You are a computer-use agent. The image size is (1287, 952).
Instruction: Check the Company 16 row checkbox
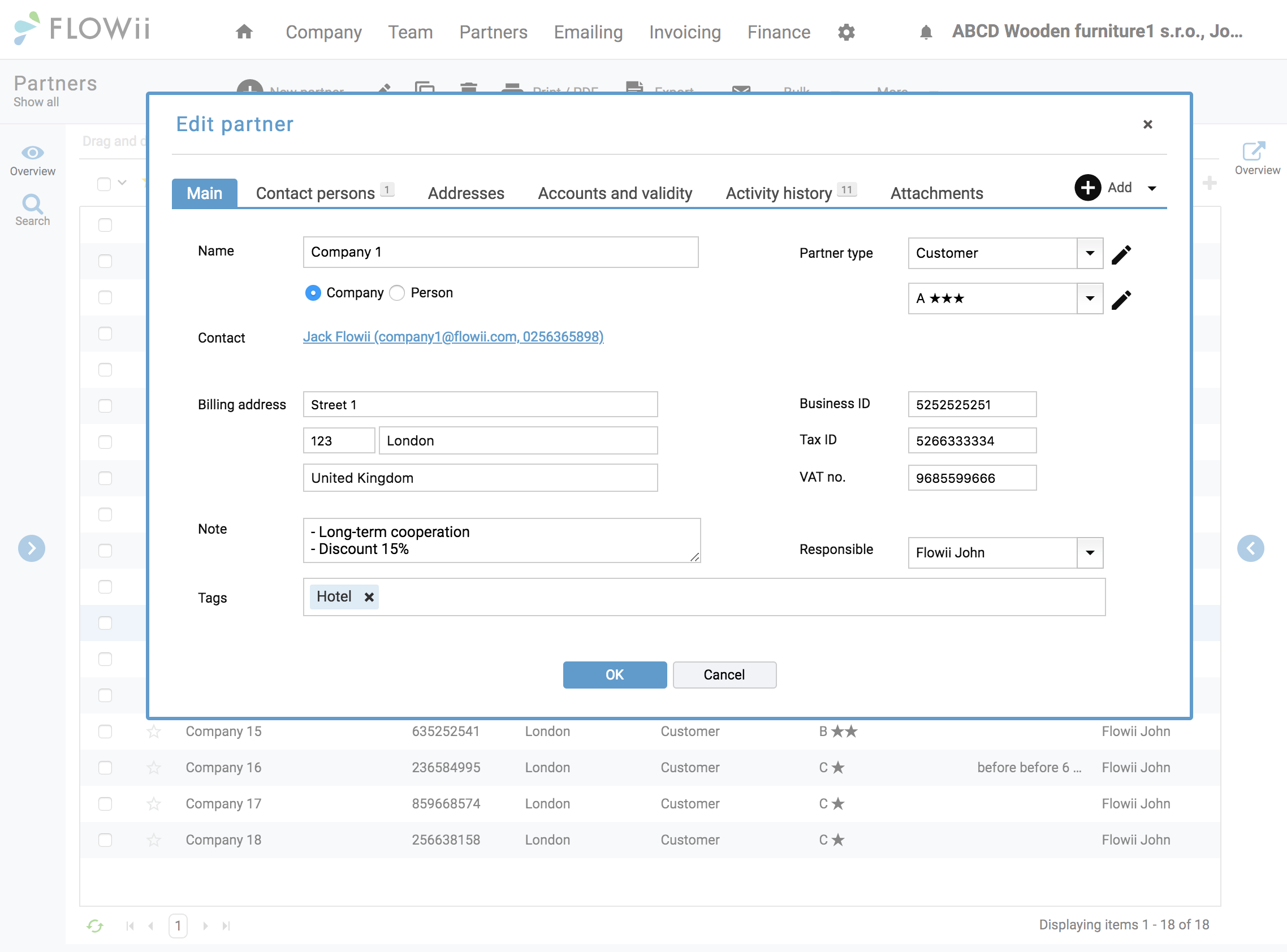pos(105,768)
